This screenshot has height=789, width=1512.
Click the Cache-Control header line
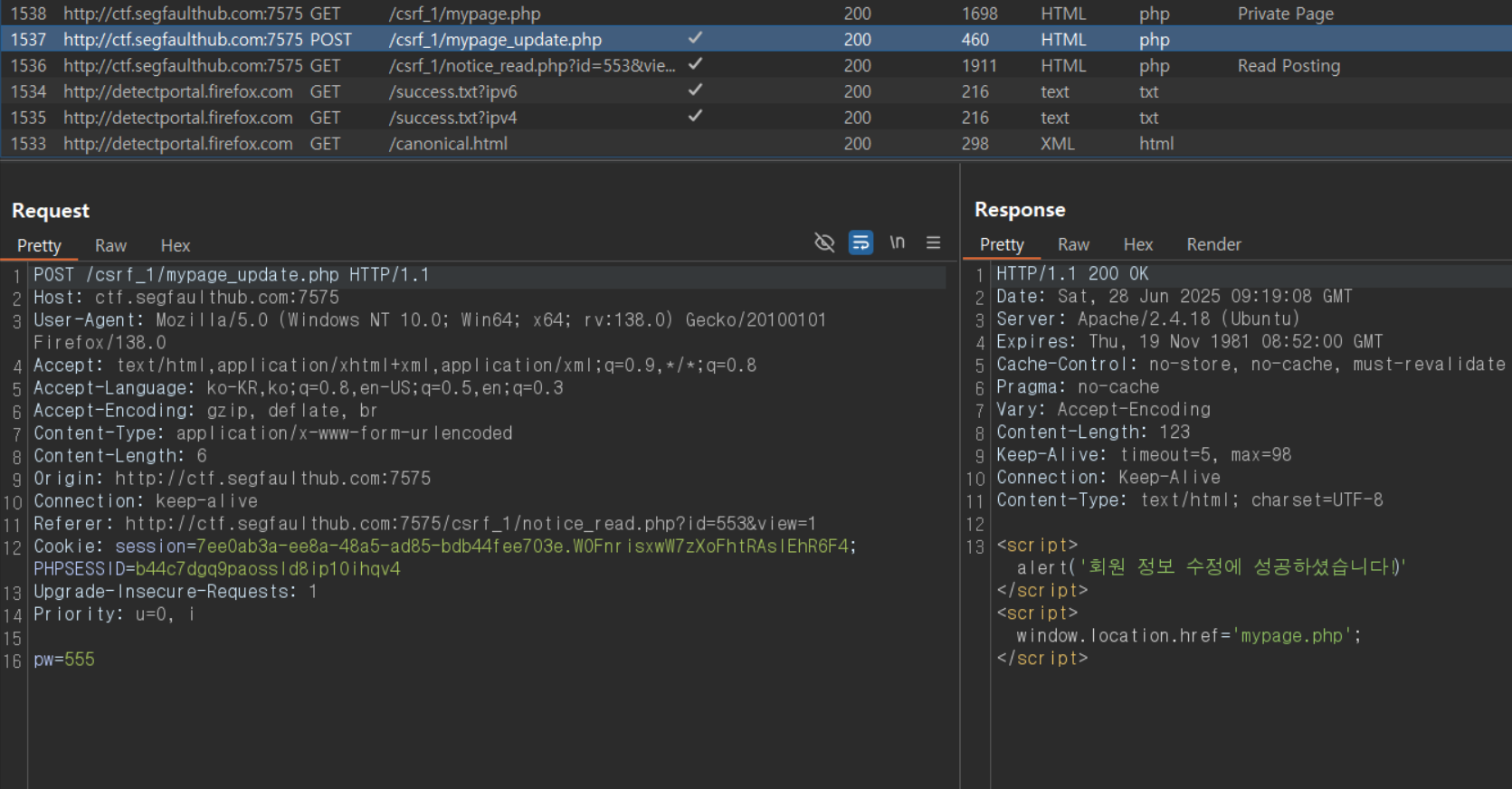click(x=1251, y=365)
